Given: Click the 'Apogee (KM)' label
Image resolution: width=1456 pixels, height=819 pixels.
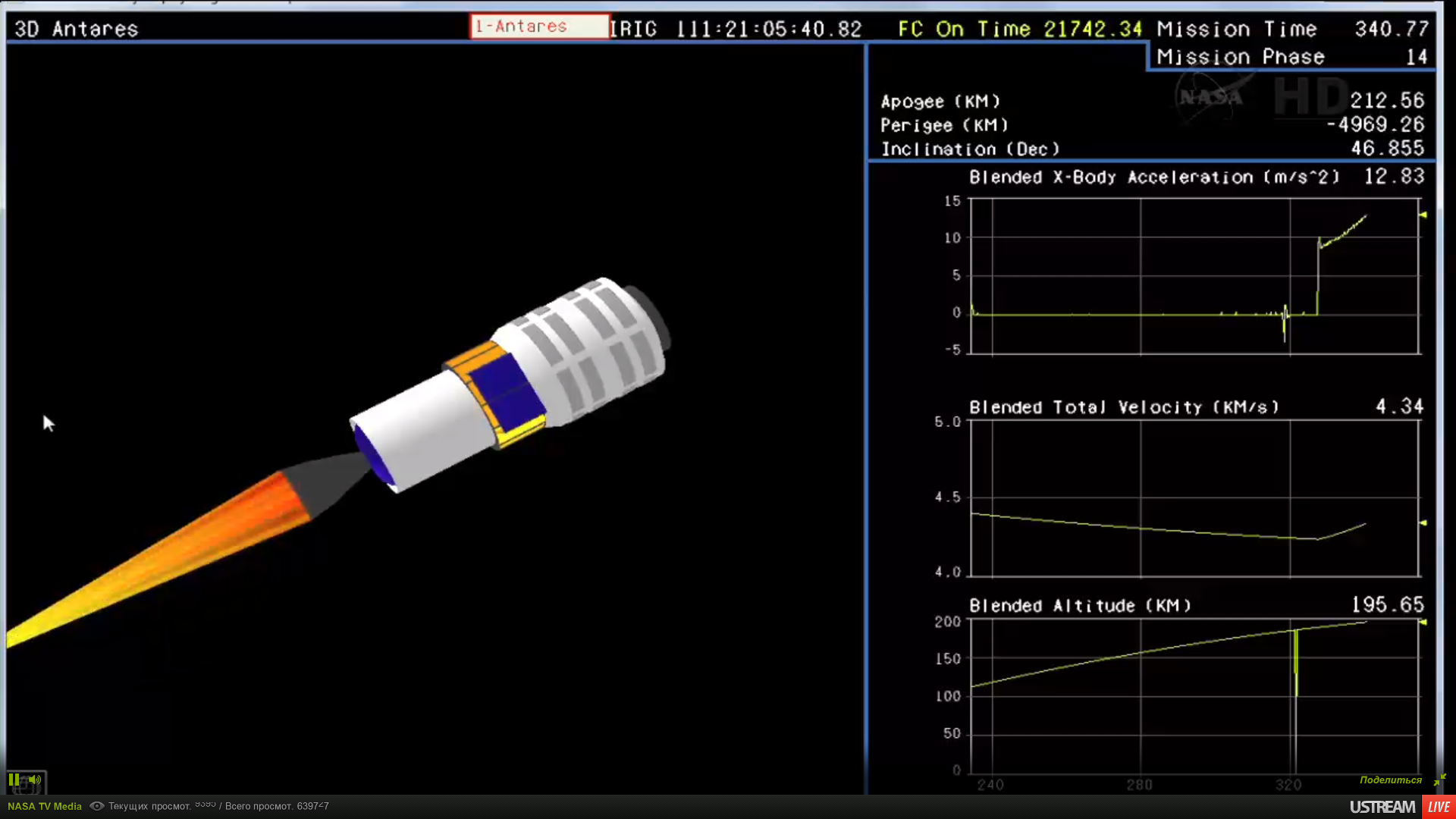Looking at the screenshot, I should coord(940,102).
